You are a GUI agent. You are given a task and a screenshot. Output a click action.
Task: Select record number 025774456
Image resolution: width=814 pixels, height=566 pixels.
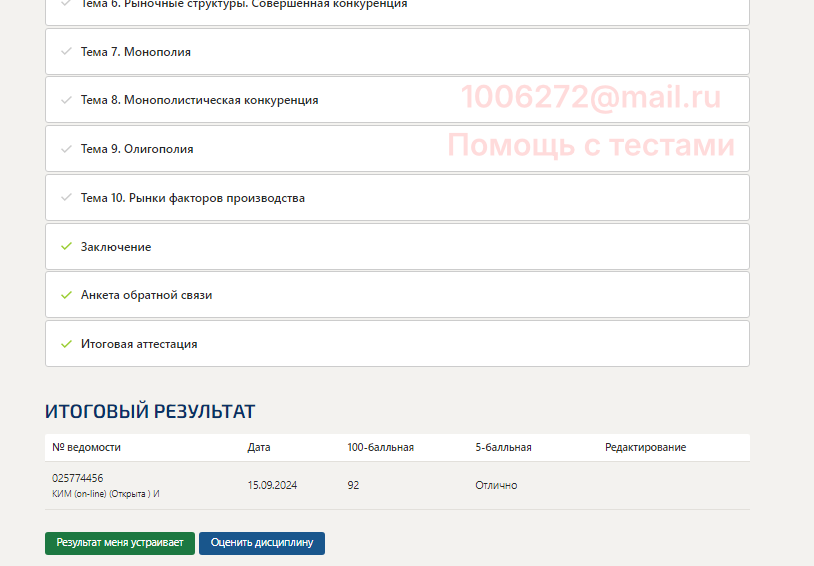pyautogui.click(x=78, y=478)
